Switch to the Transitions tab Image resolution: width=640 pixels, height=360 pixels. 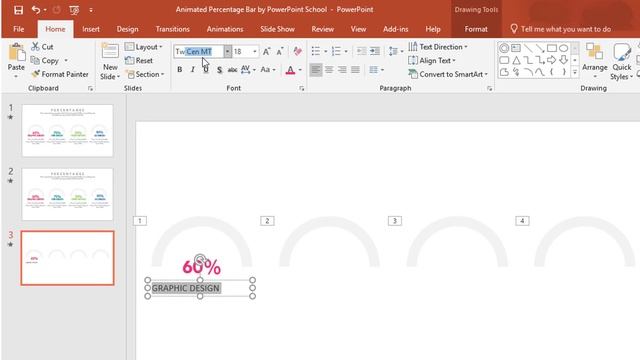pos(172,29)
